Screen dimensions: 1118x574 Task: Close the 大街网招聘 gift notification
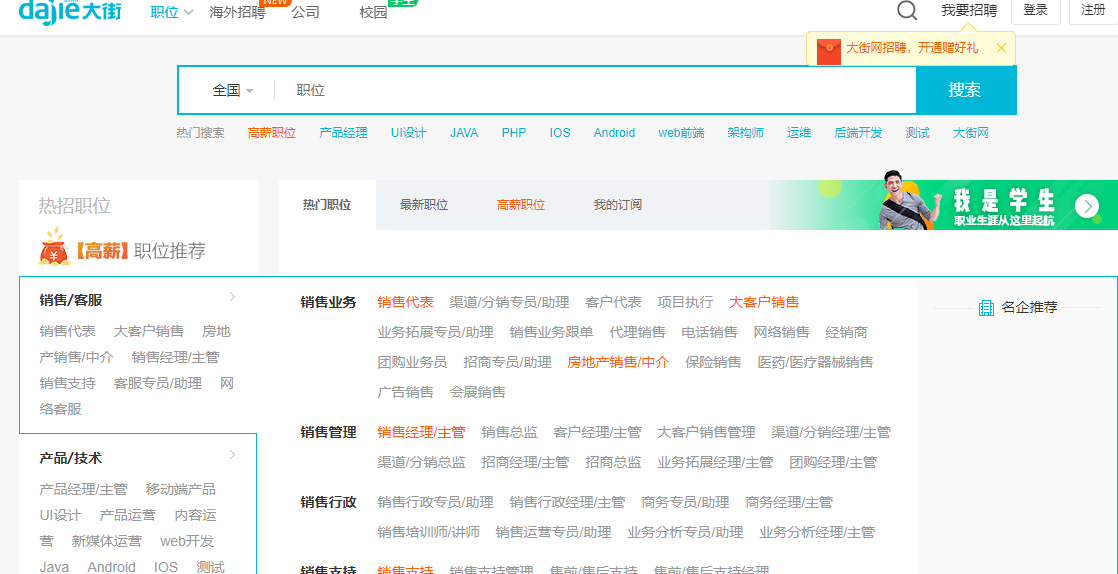point(1001,48)
